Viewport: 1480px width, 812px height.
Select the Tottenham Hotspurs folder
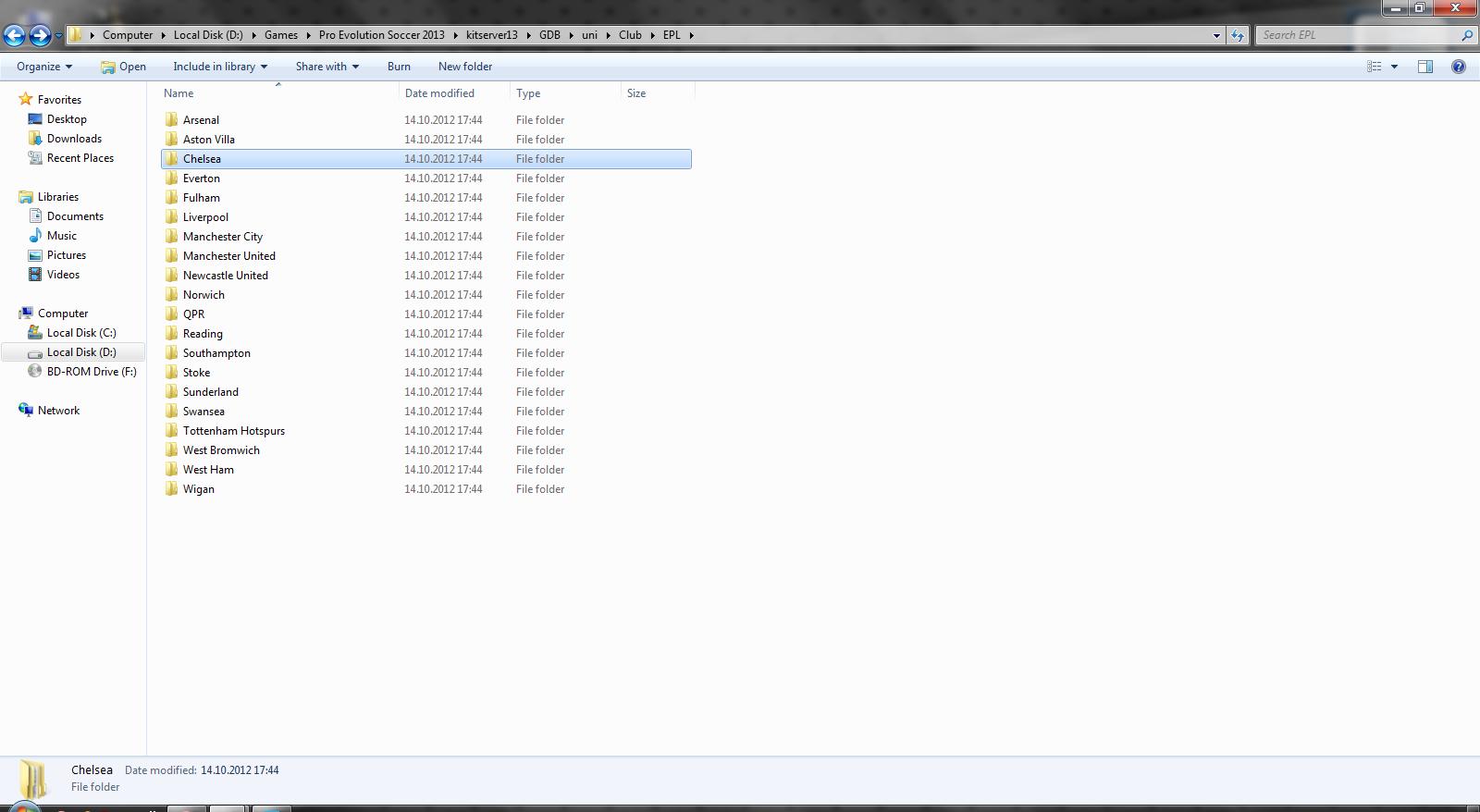click(425, 431)
